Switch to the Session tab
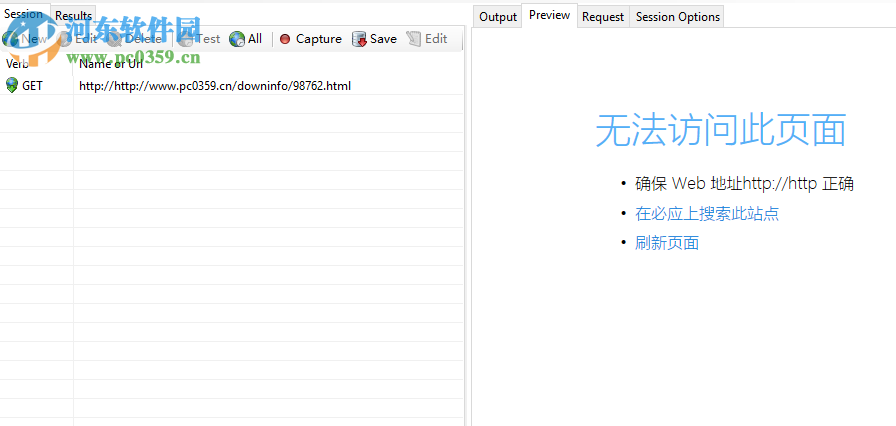Viewport: 896px width, 426px height. (24, 14)
